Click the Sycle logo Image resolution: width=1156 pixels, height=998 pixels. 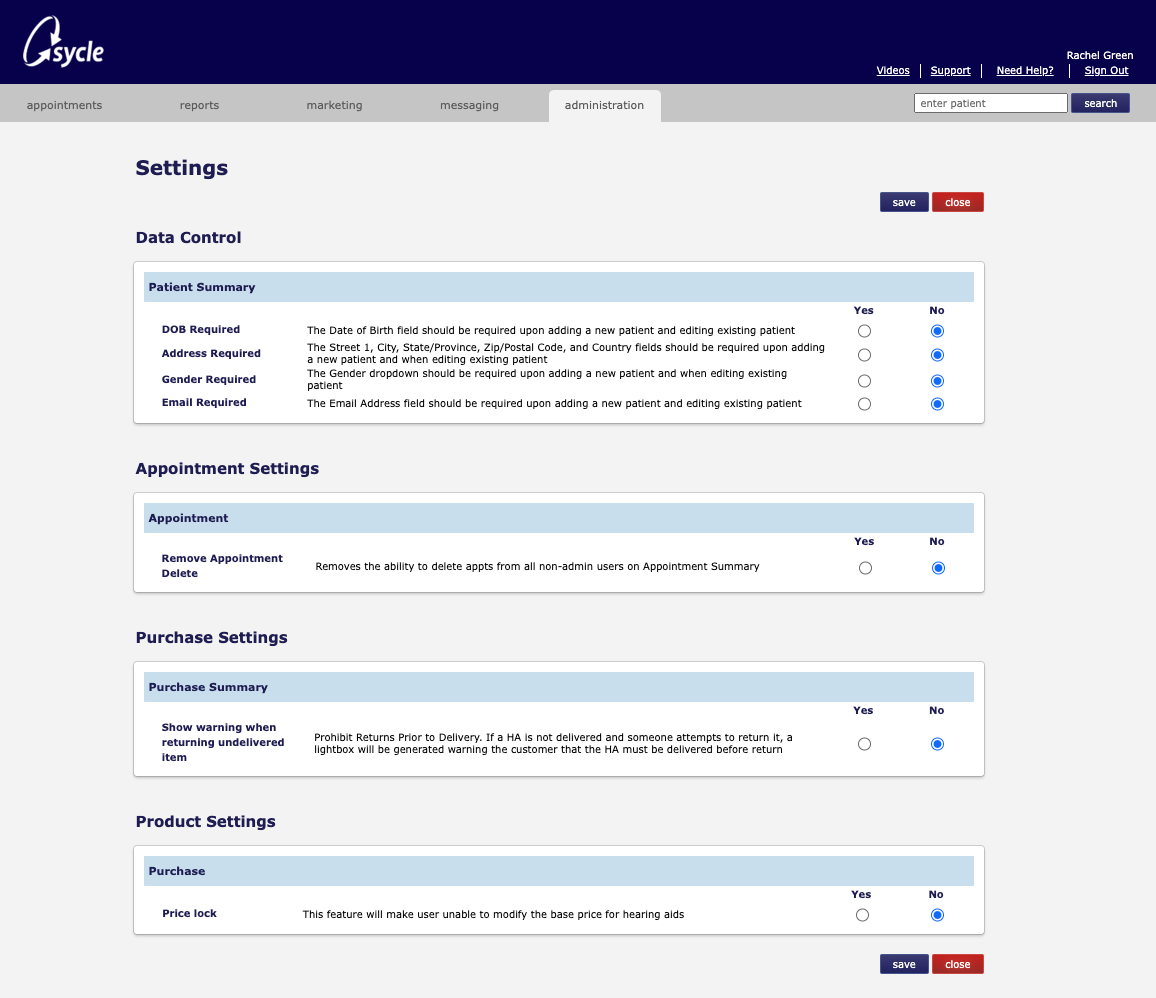point(62,42)
